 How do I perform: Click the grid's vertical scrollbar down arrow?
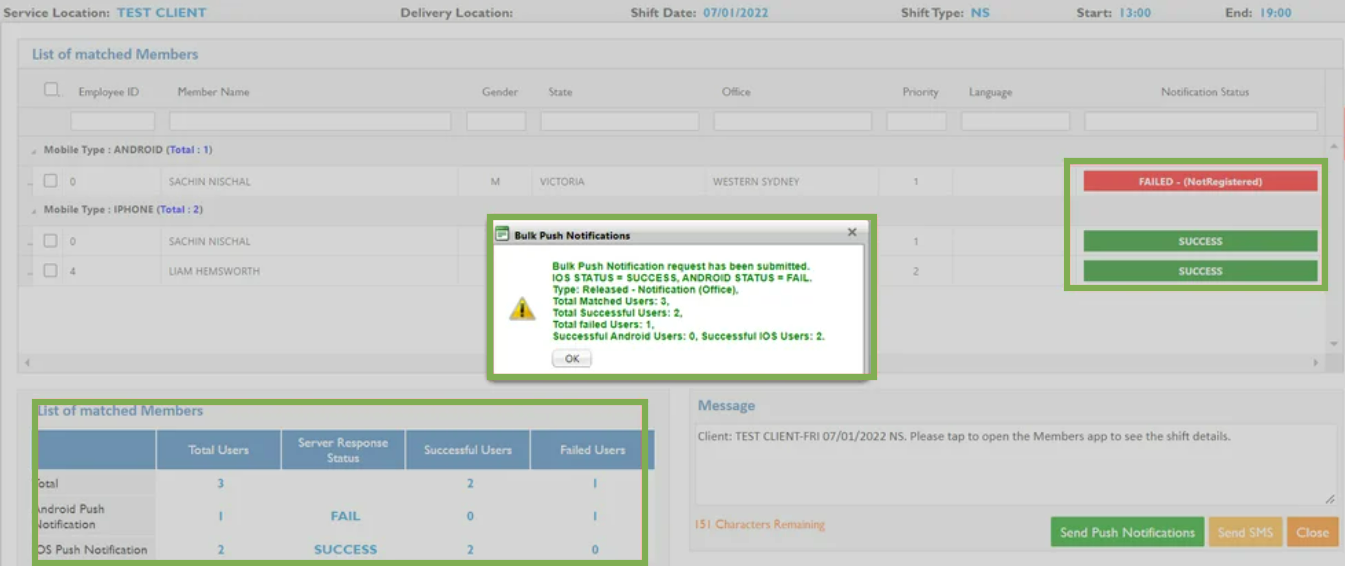coord(1334,344)
